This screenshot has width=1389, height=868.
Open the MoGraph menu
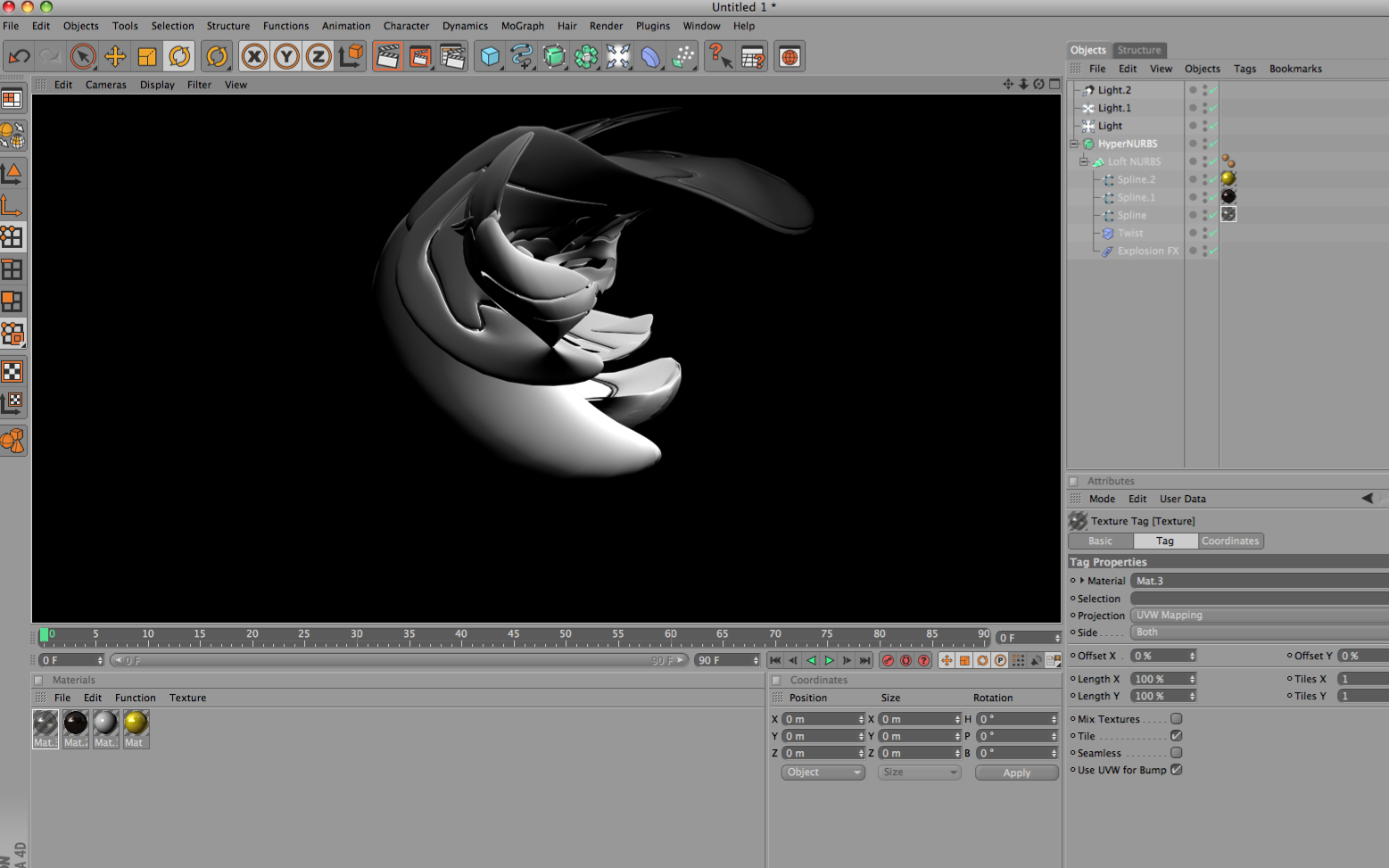coord(523,26)
